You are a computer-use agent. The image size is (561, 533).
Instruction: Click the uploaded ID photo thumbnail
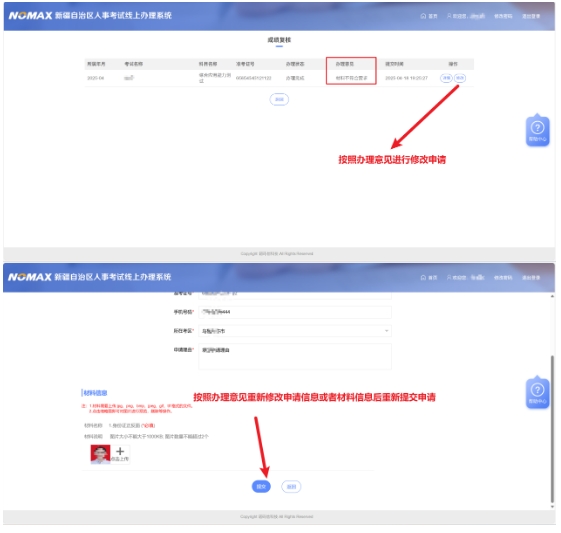101,454
